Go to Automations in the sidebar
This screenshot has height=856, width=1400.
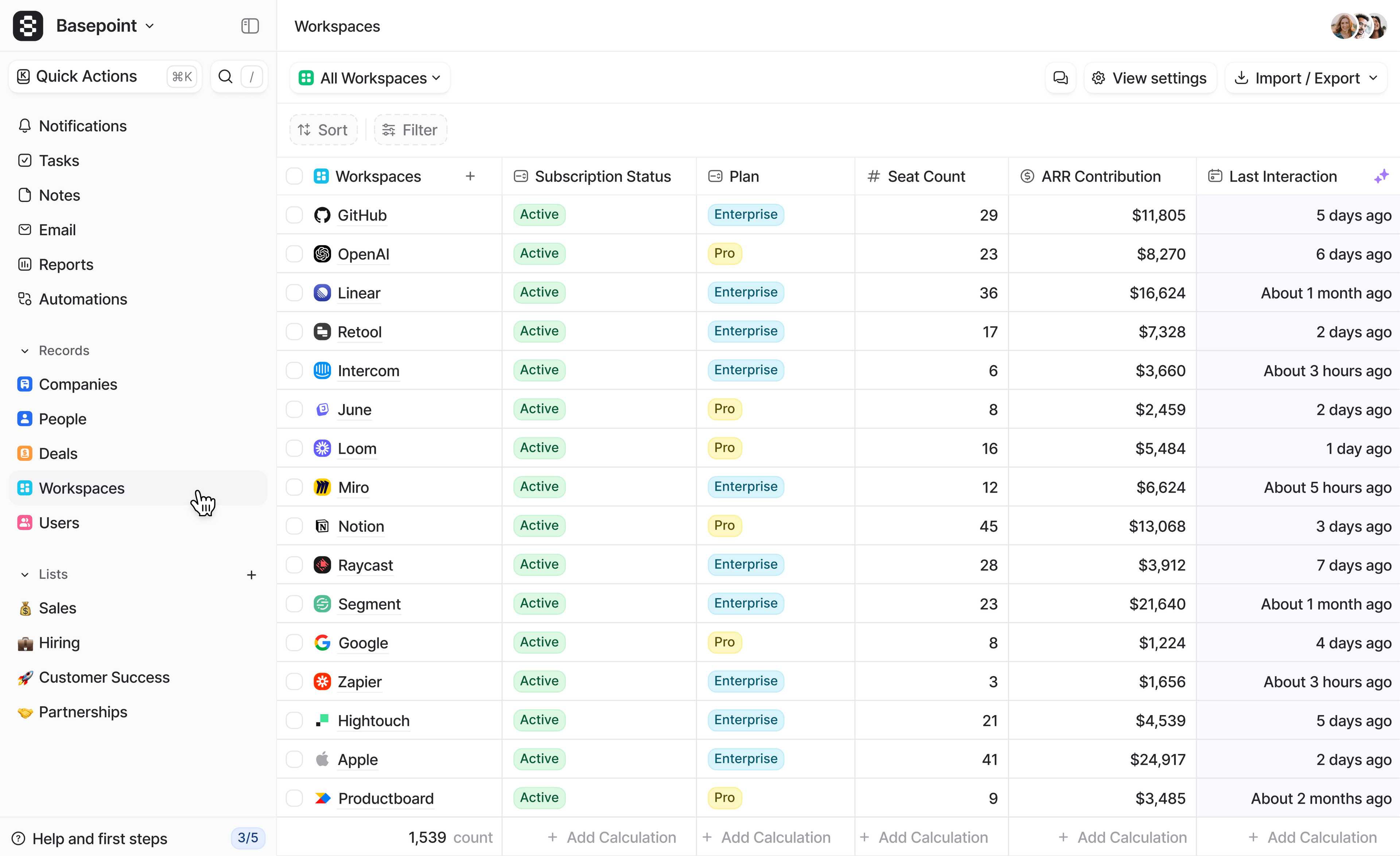[83, 299]
